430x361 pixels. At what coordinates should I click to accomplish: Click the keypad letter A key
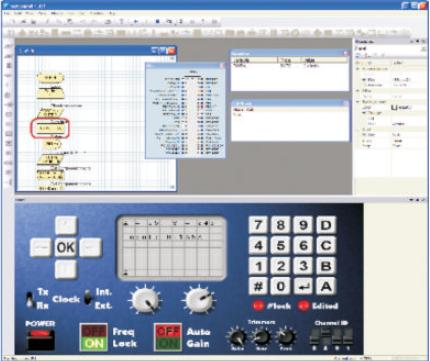(326, 286)
